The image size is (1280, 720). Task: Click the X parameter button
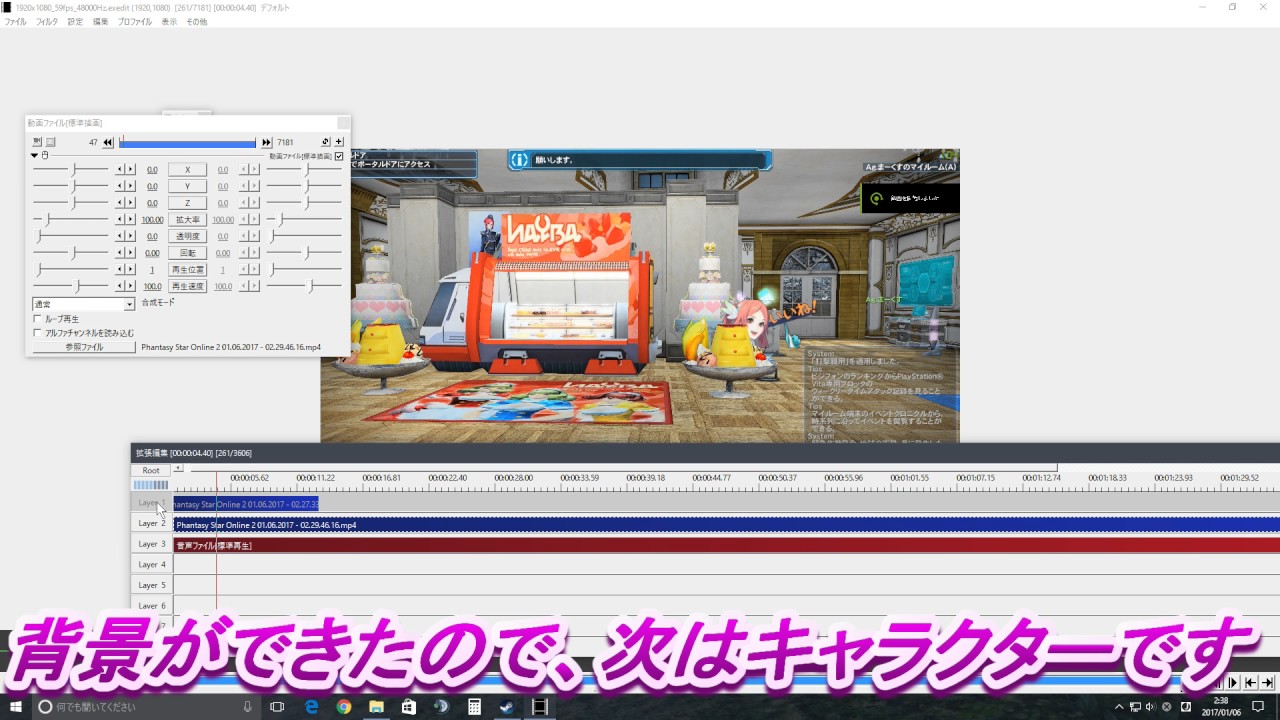coord(187,170)
